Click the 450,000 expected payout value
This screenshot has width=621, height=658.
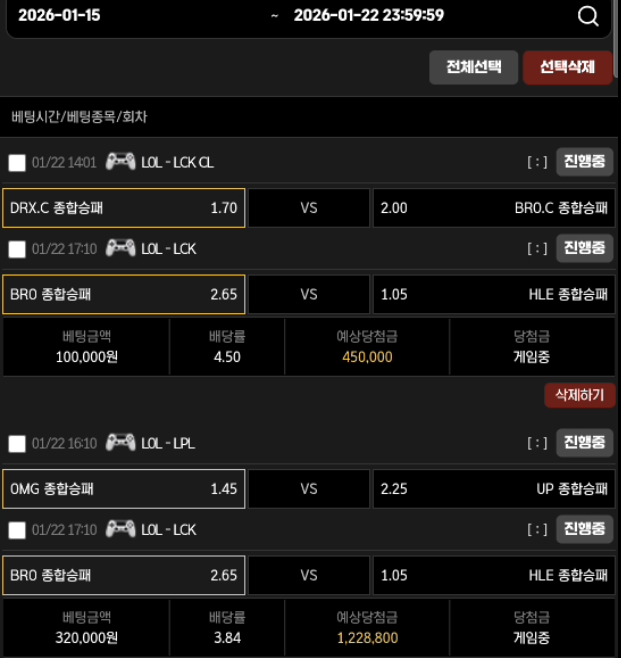[x=367, y=357]
